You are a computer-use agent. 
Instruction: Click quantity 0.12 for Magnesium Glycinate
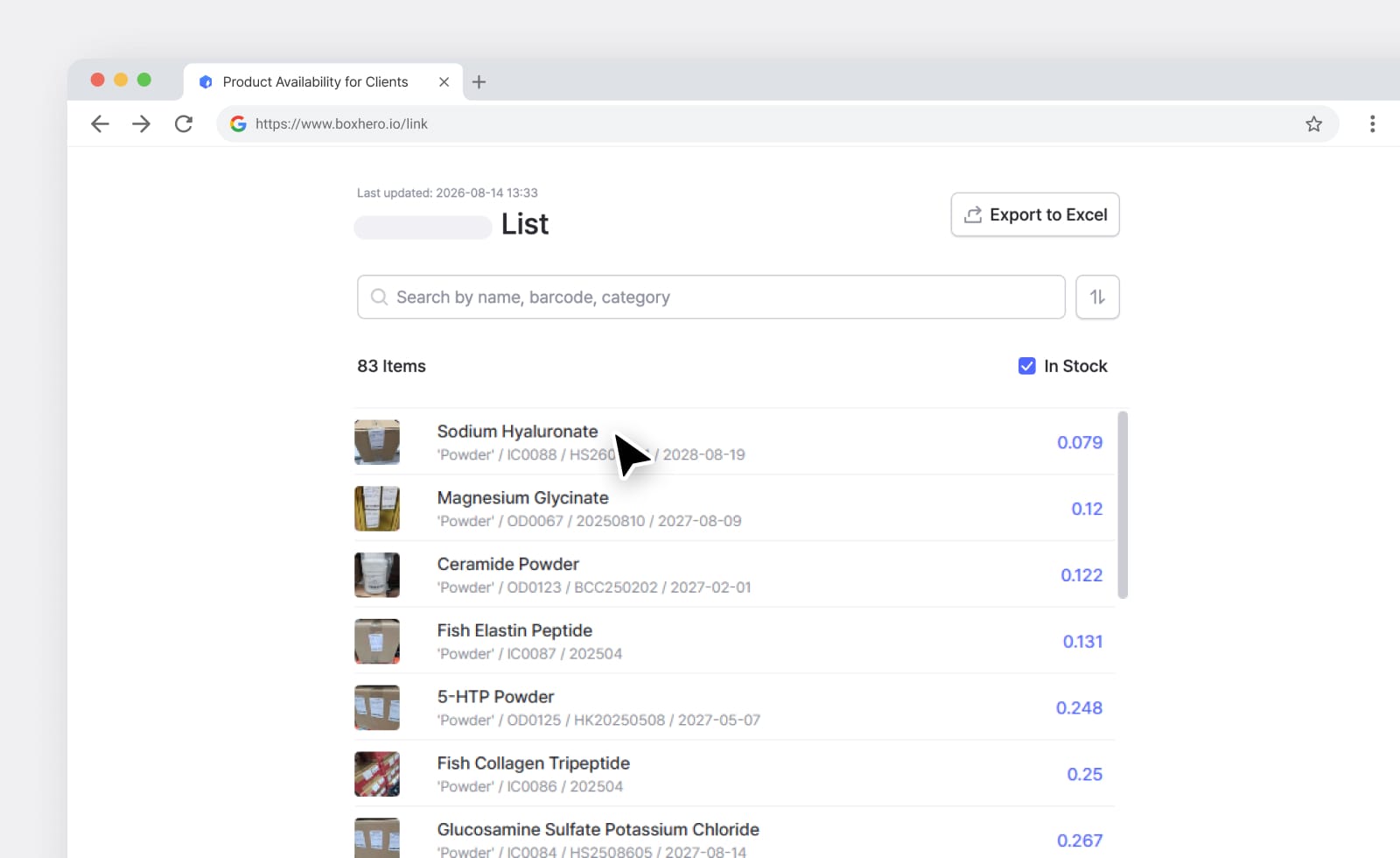[x=1087, y=509]
